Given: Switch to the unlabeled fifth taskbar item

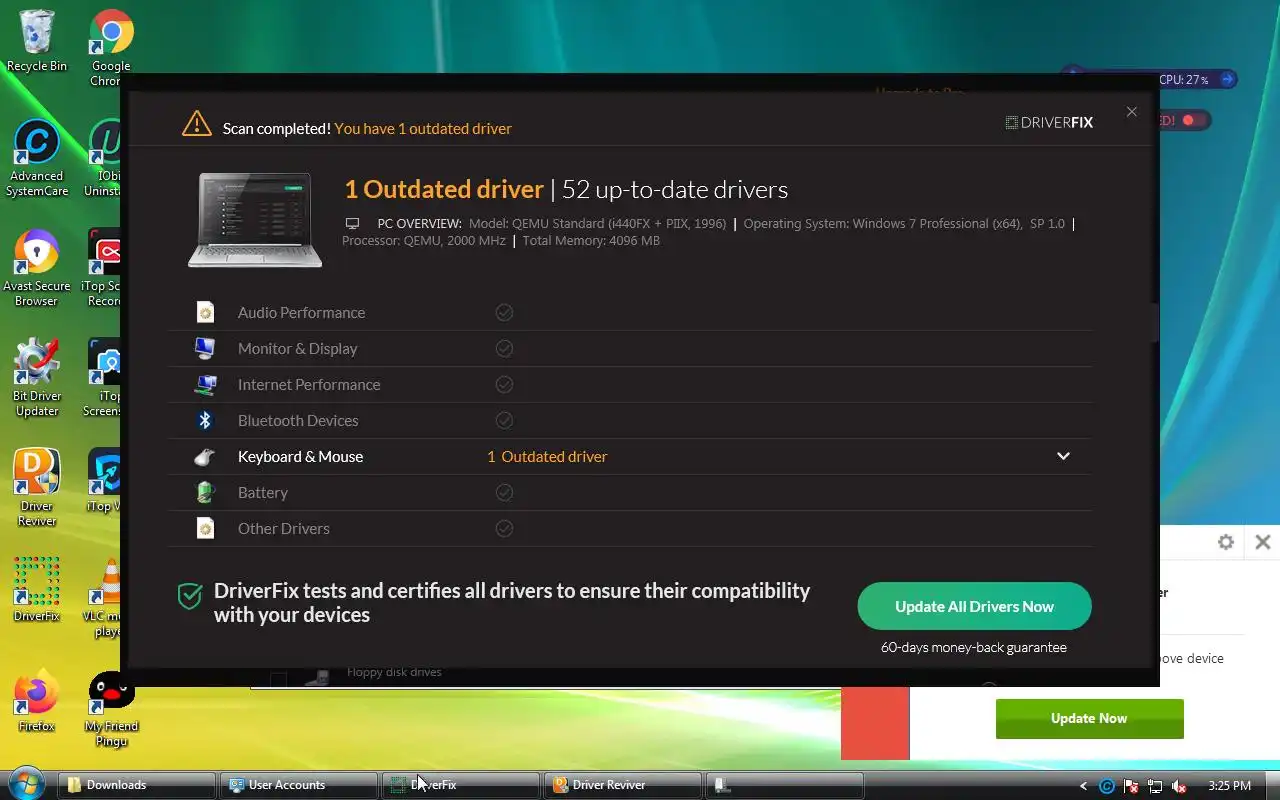Looking at the screenshot, I should (785, 785).
